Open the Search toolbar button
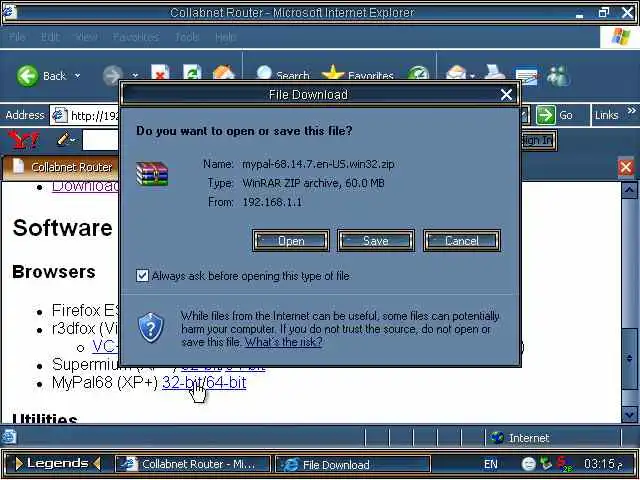The height and width of the screenshot is (480, 640). click(x=282, y=75)
